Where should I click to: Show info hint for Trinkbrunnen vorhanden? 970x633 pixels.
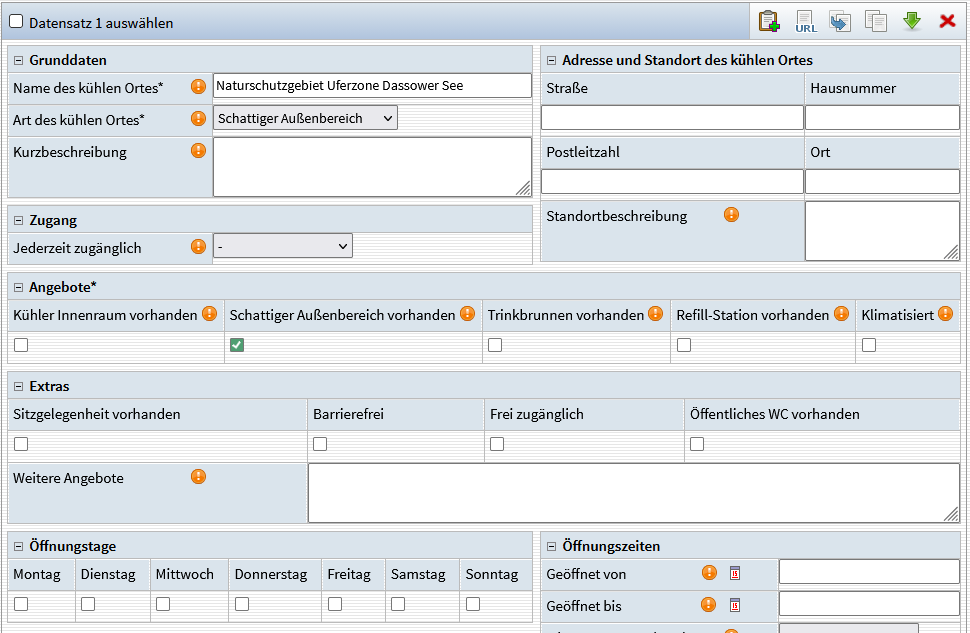click(655, 314)
